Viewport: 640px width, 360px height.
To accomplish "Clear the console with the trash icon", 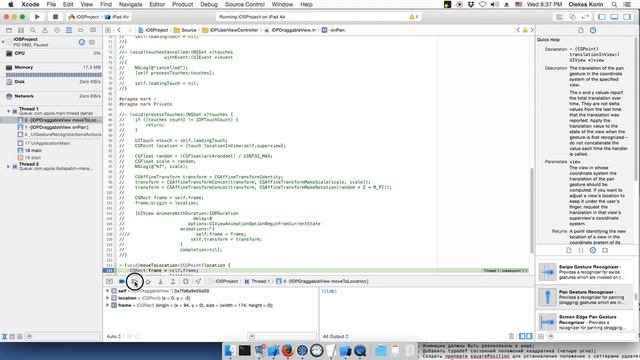I will click(511, 336).
